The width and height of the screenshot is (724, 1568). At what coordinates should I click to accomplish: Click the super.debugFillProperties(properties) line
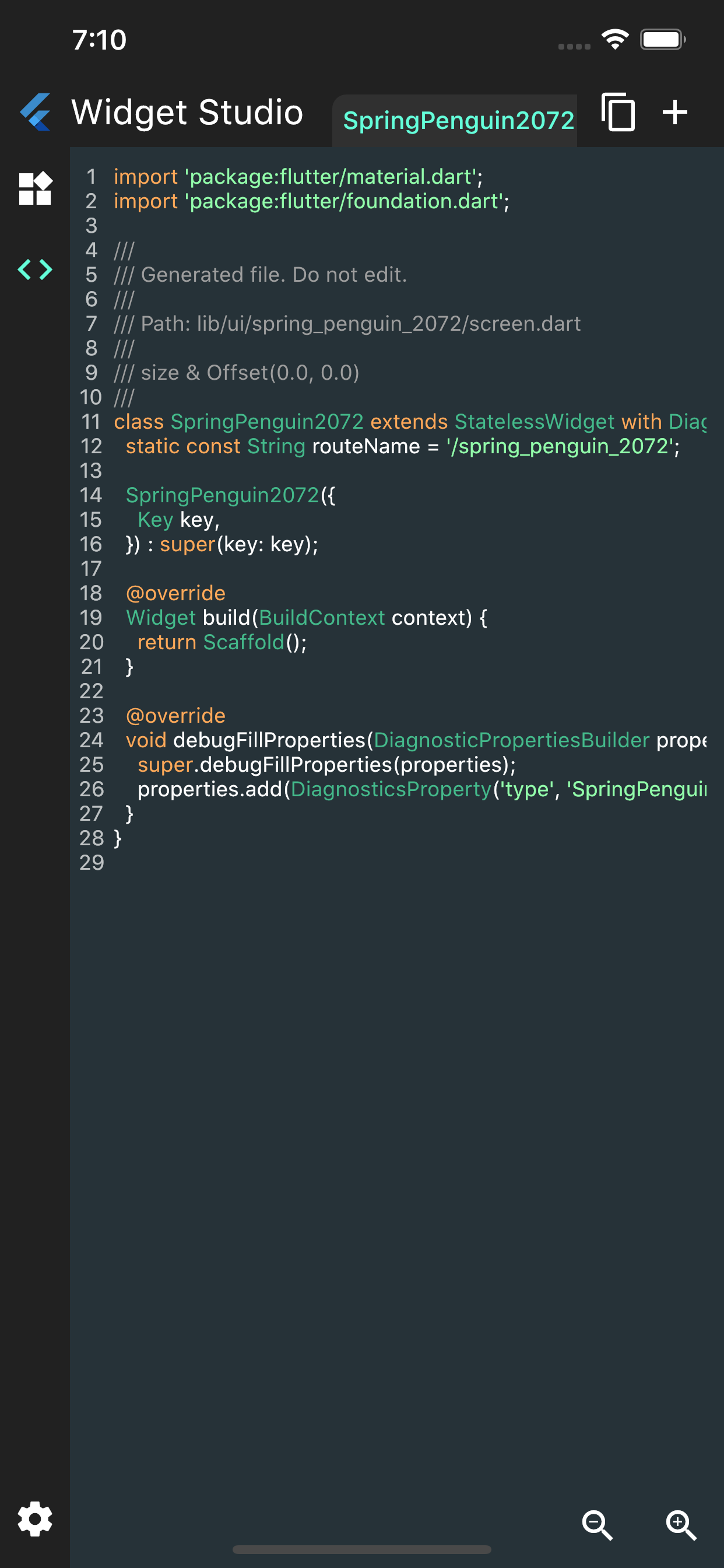[x=326, y=765]
